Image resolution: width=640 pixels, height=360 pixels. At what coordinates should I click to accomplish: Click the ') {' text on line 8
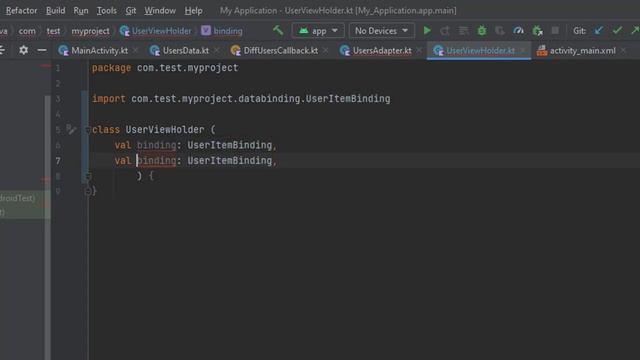[145, 176]
